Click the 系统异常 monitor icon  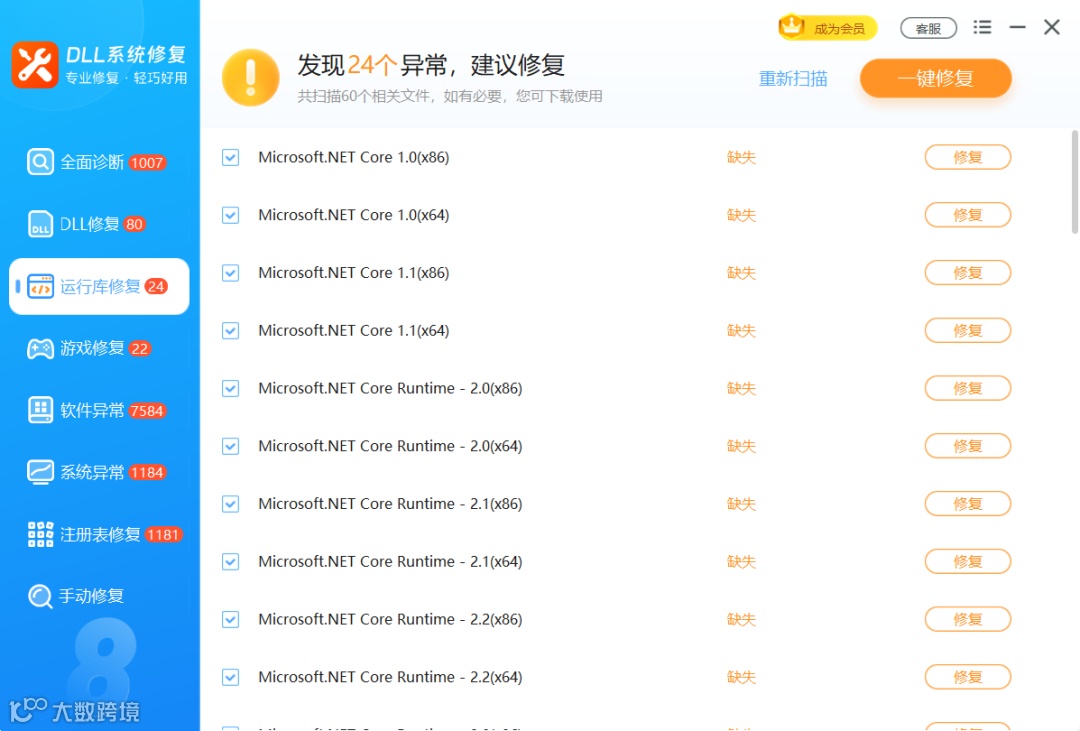(x=40, y=472)
